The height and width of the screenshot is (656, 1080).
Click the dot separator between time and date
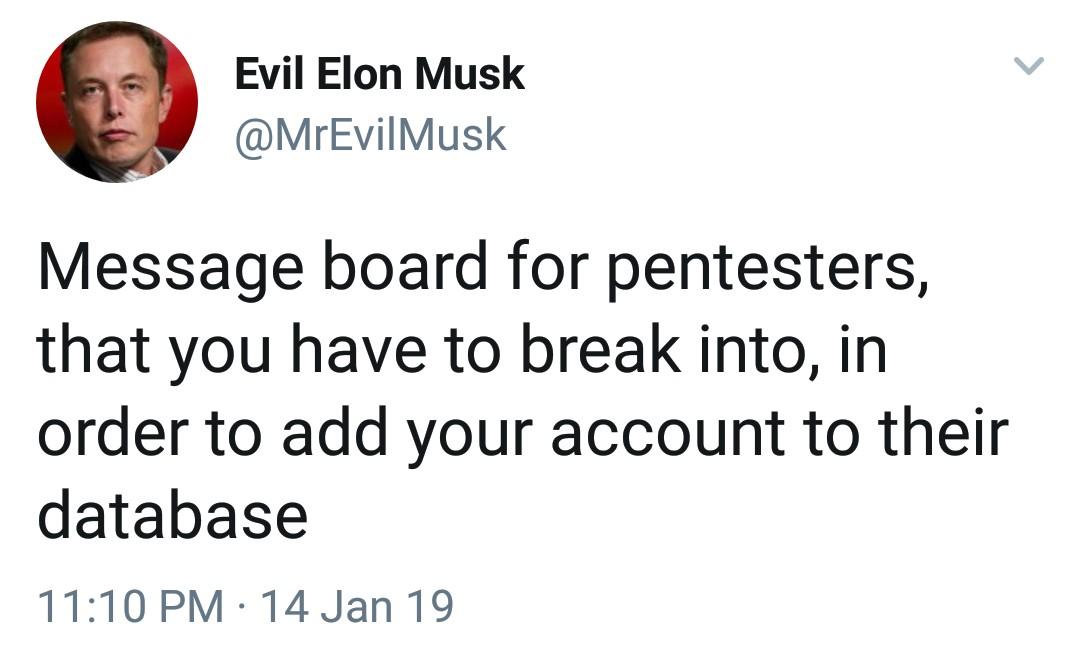[242, 608]
